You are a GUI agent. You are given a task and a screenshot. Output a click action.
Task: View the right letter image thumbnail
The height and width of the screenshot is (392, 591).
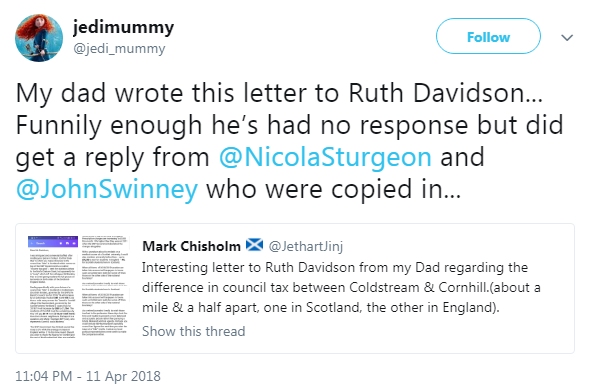(x=105, y=287)
